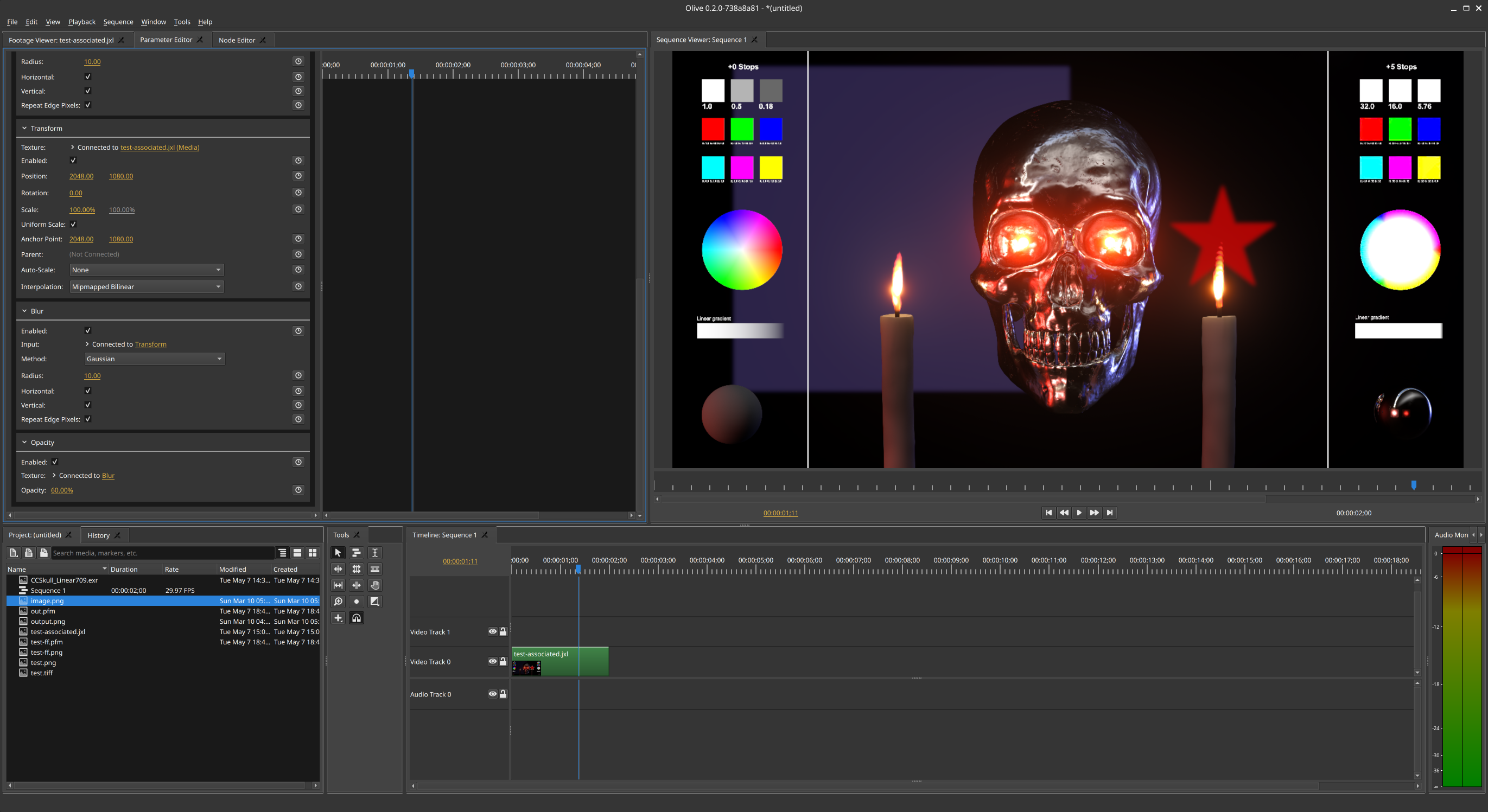Collapse the Transform section

(24, 128)
